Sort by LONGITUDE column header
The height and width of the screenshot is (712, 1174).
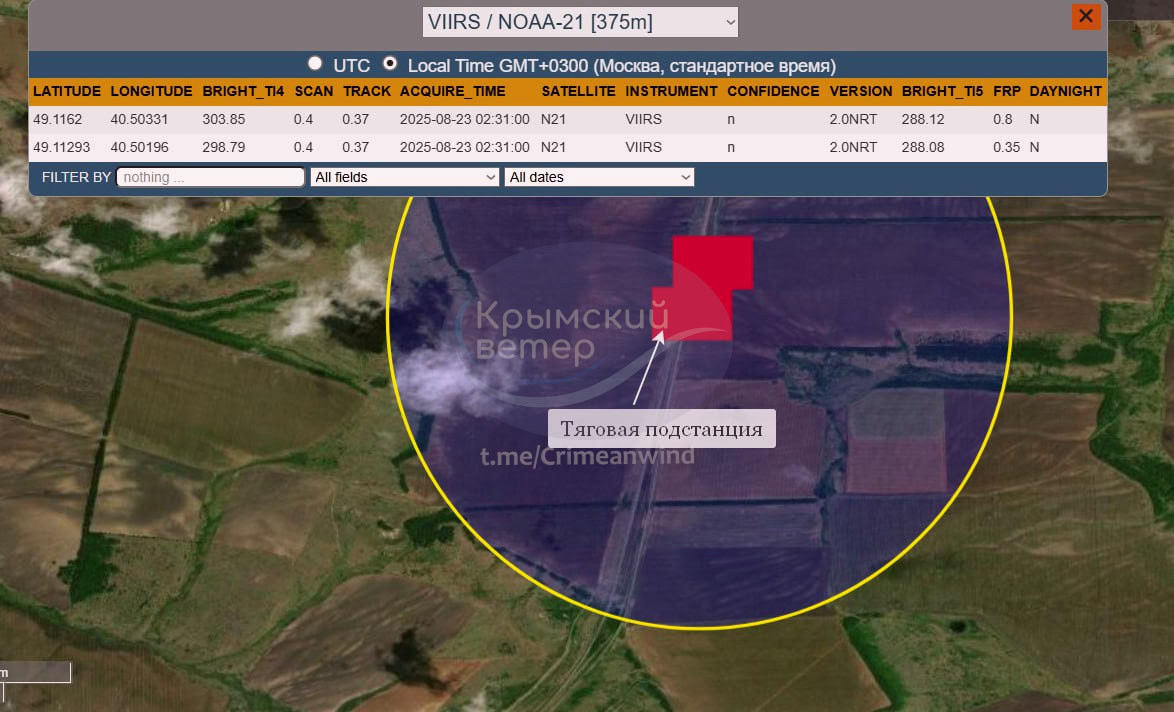click(x=151, y=91)
